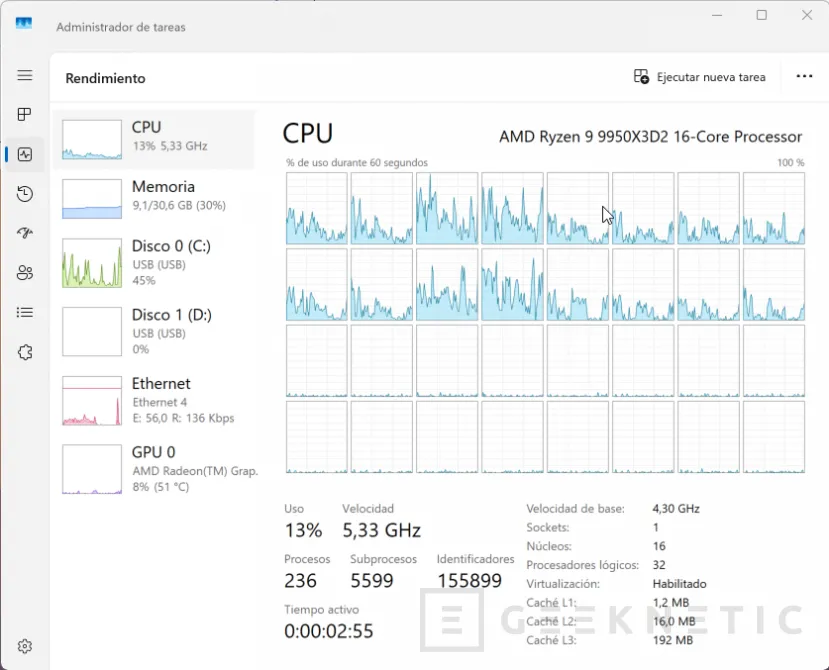Click the processor name AMD Ryzen 9 9950X3D2

click(650, 137)
